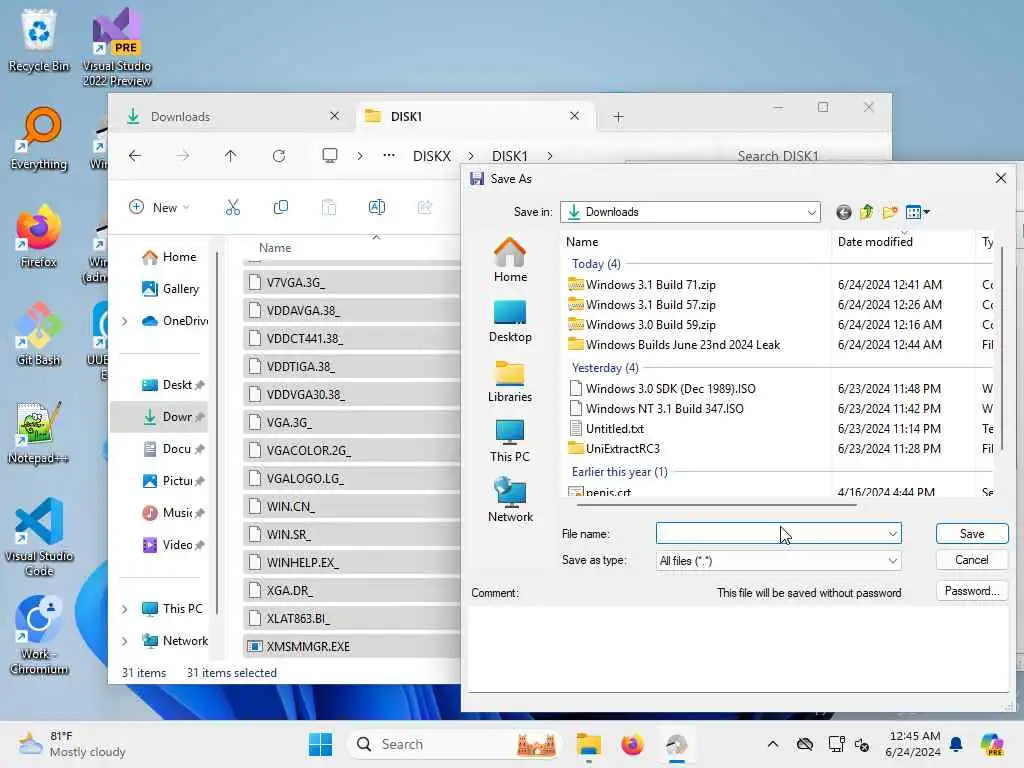Open Recycle Bin desktop icon

point(39,40)
